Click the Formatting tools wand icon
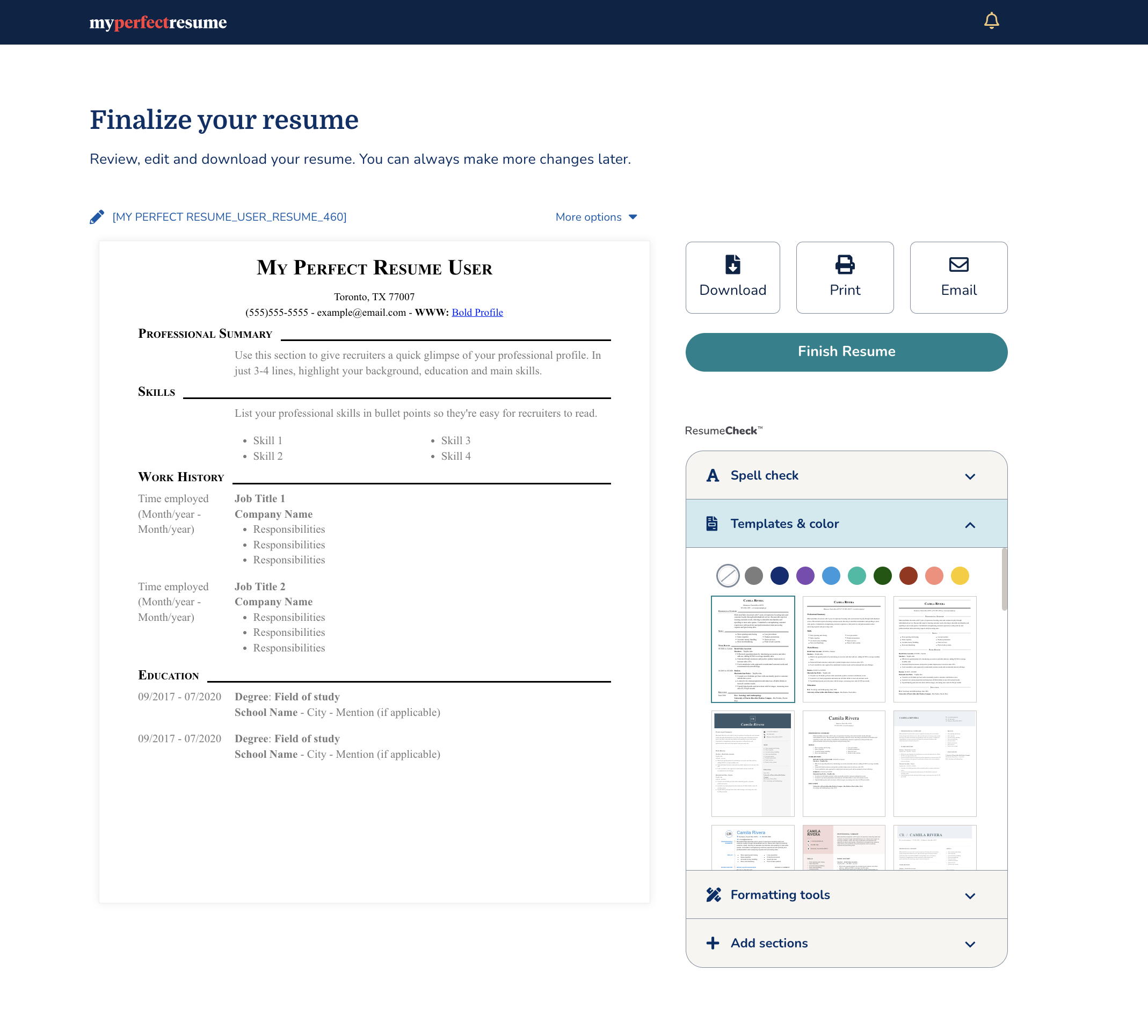Image resolution: width=1148 pixels, height=1036 pixels. 713,894
